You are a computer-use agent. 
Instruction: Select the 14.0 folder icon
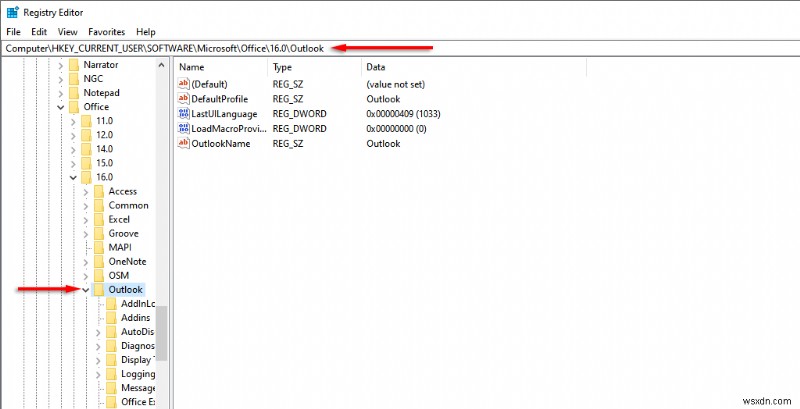click(x=87, y=149)
